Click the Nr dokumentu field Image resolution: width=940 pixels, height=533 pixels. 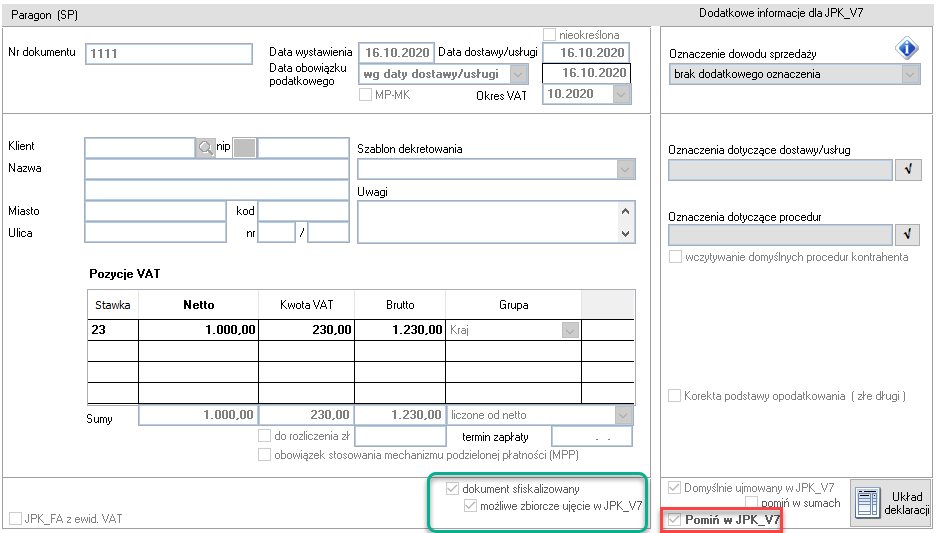(x=168, y=53)
